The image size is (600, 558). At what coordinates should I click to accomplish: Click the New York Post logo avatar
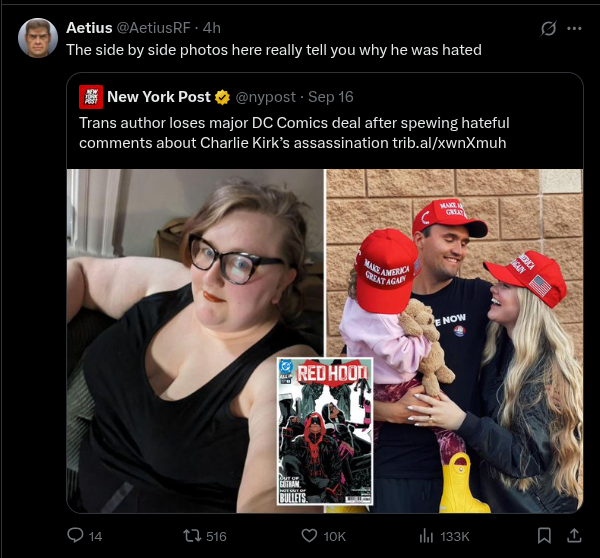pos(91,97)
